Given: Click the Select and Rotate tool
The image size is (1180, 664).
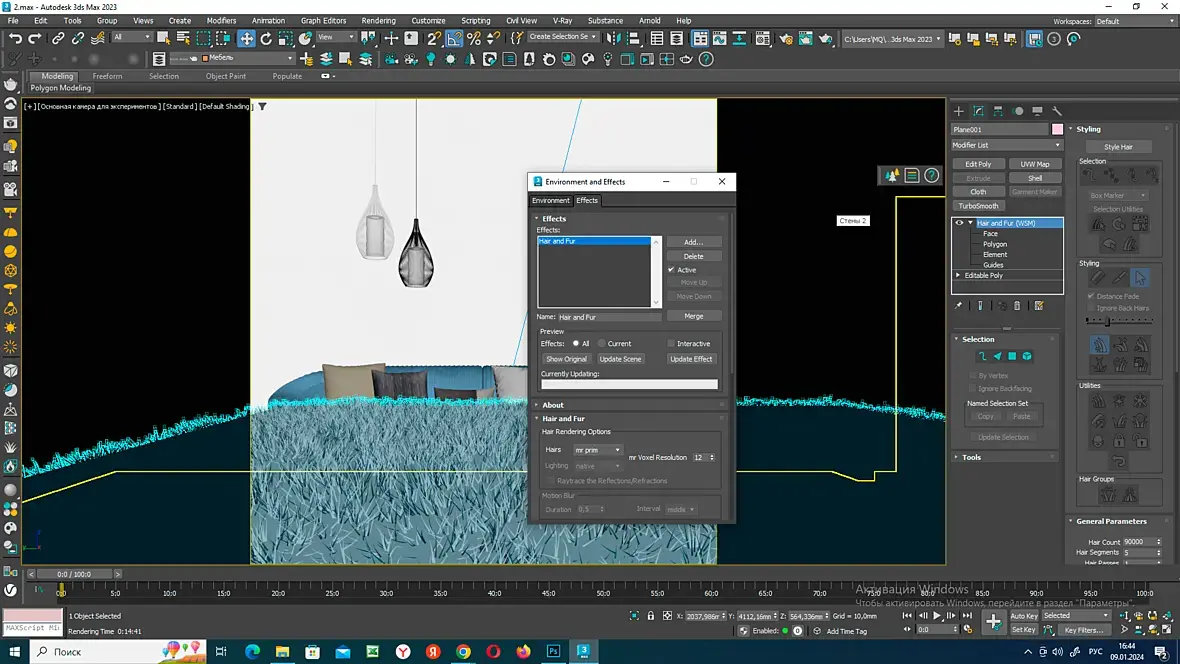Looking at the screenshot, I should click(266, 38).
